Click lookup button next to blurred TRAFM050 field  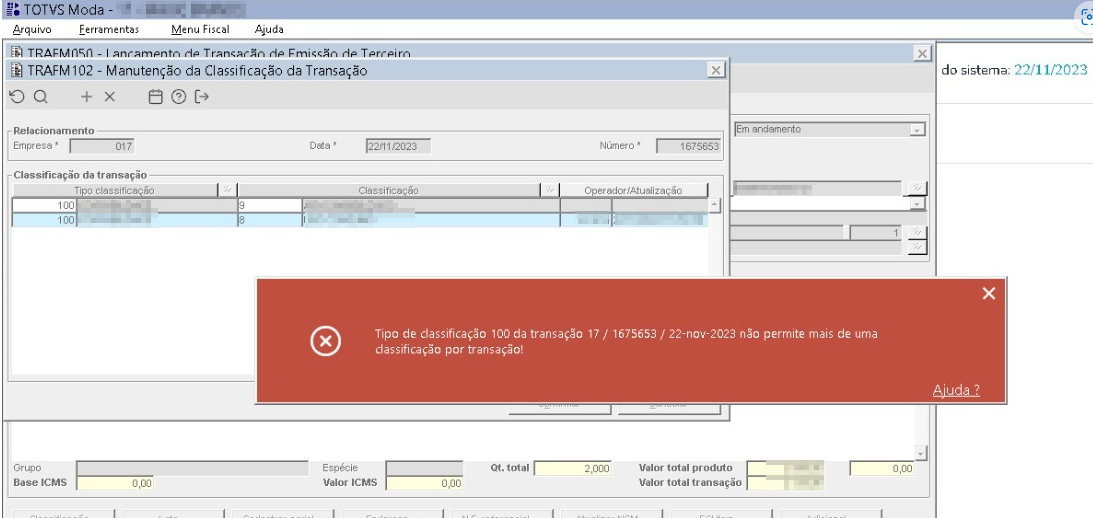click(x=917, y=188)
